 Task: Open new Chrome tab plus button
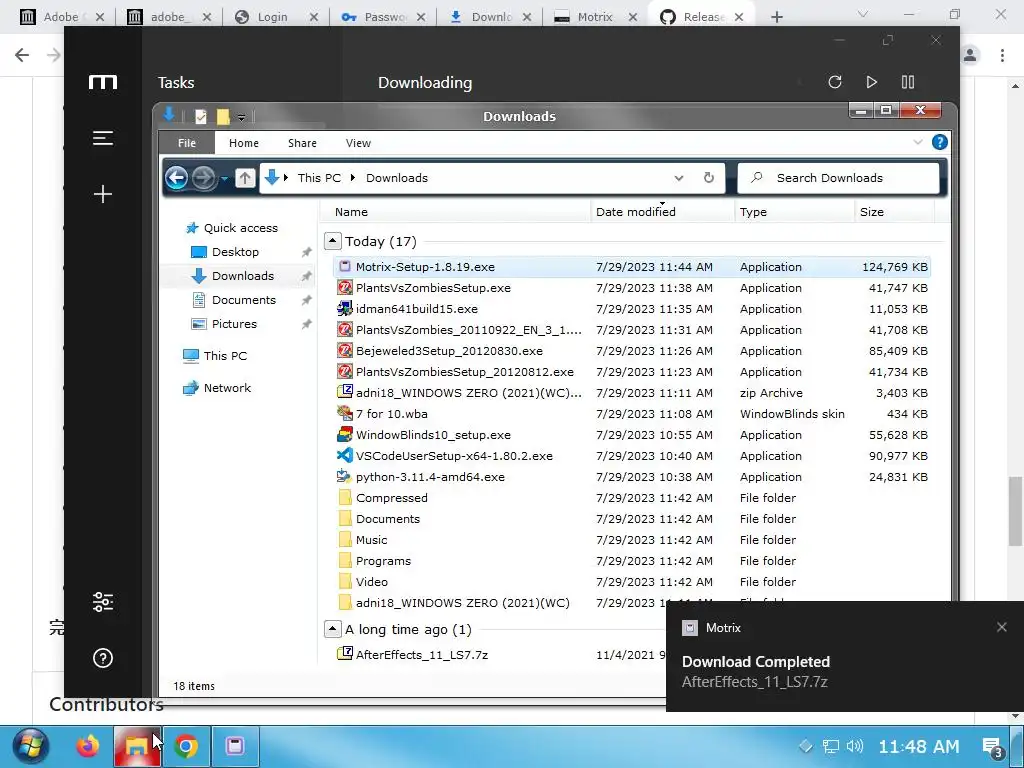[x=776, y=17]
